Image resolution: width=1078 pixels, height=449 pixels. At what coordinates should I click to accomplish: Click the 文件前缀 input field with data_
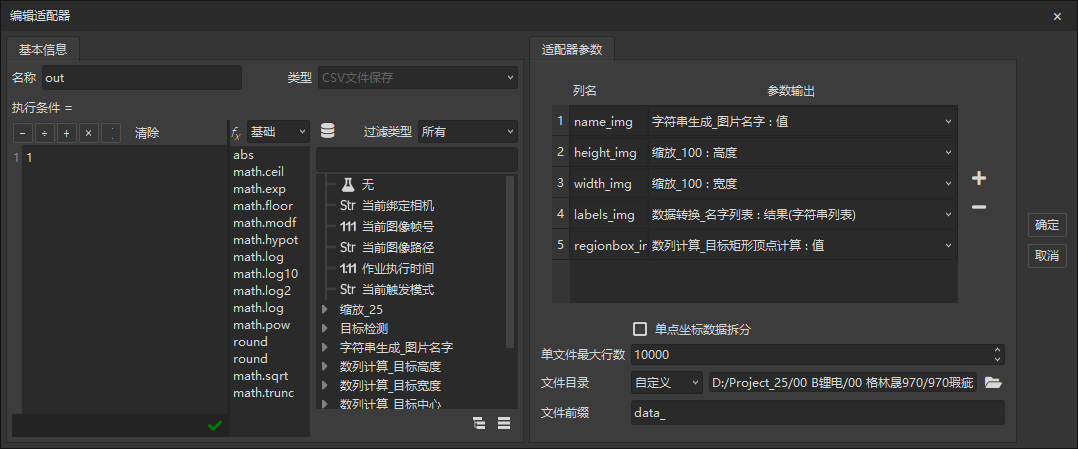(x=816, y=413)
